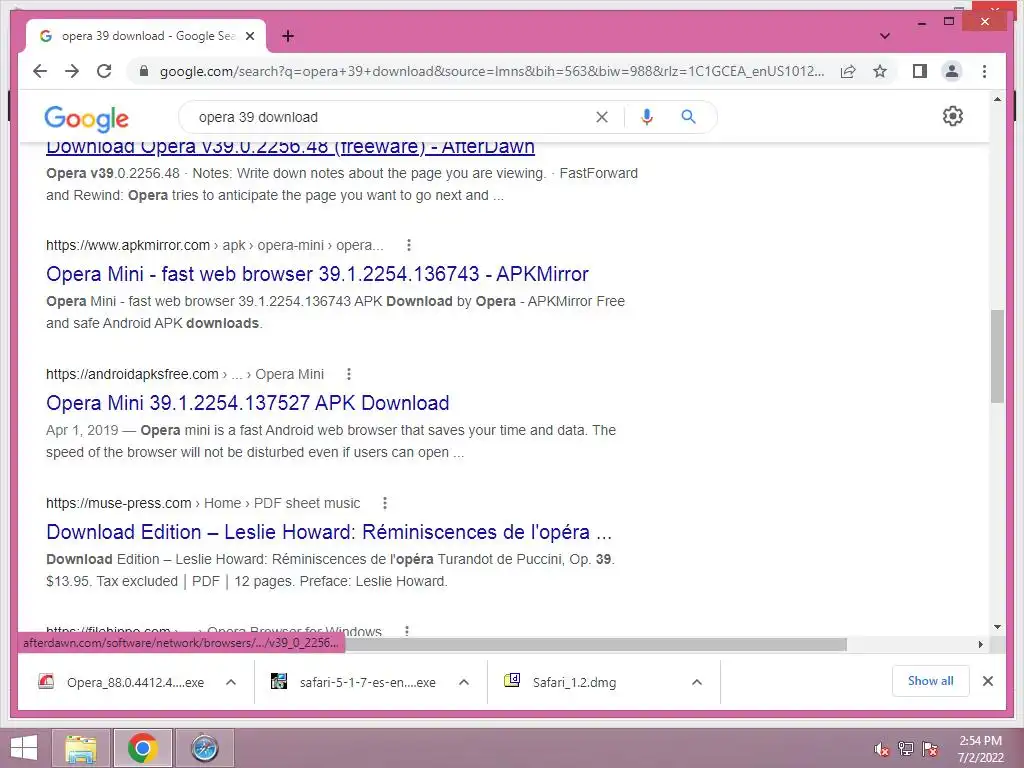Click the address bar URL
1024x768 pixels.
pyautogui.click(x=491, y=71)
